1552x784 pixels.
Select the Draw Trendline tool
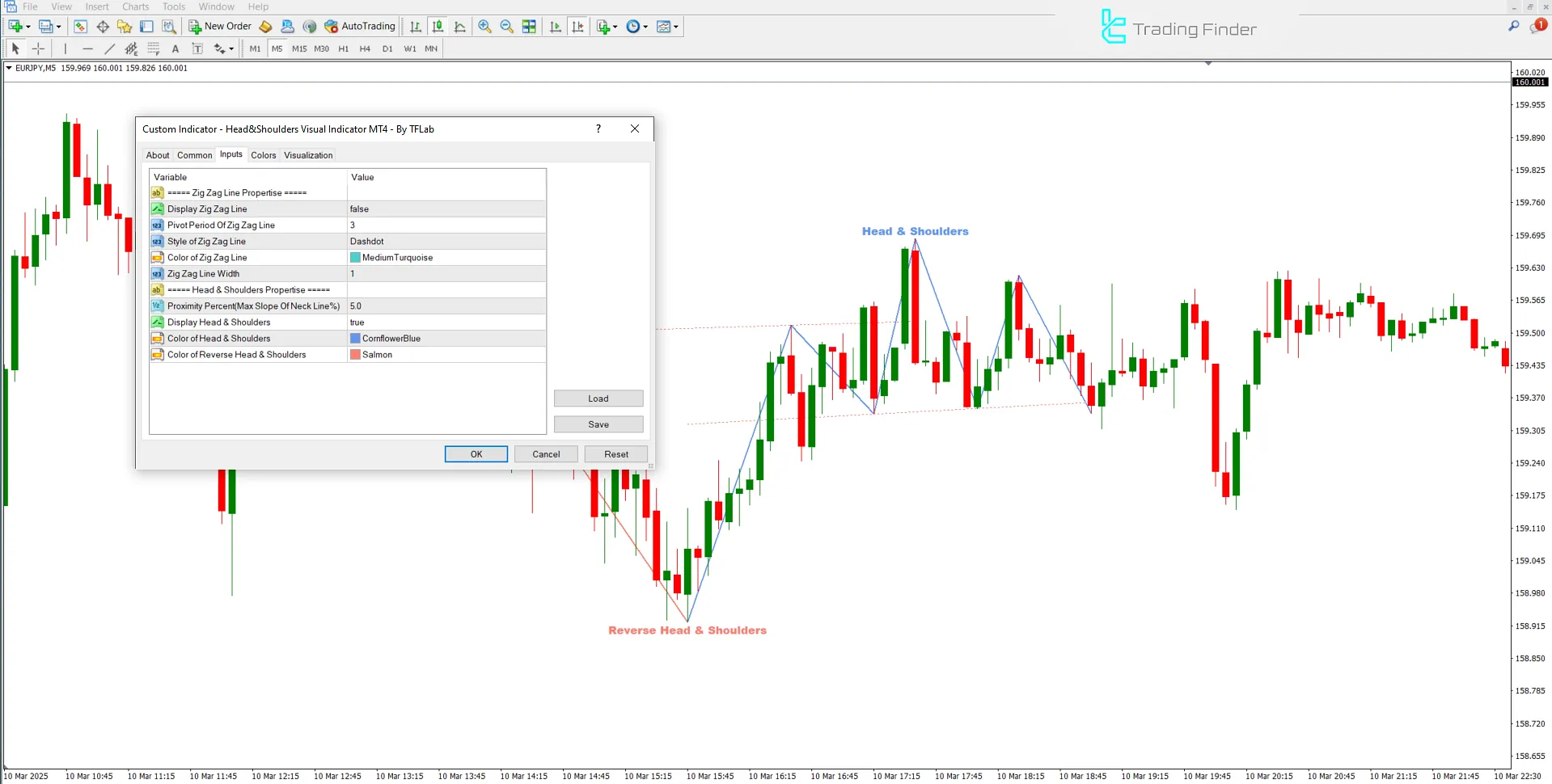click(109, 48)
